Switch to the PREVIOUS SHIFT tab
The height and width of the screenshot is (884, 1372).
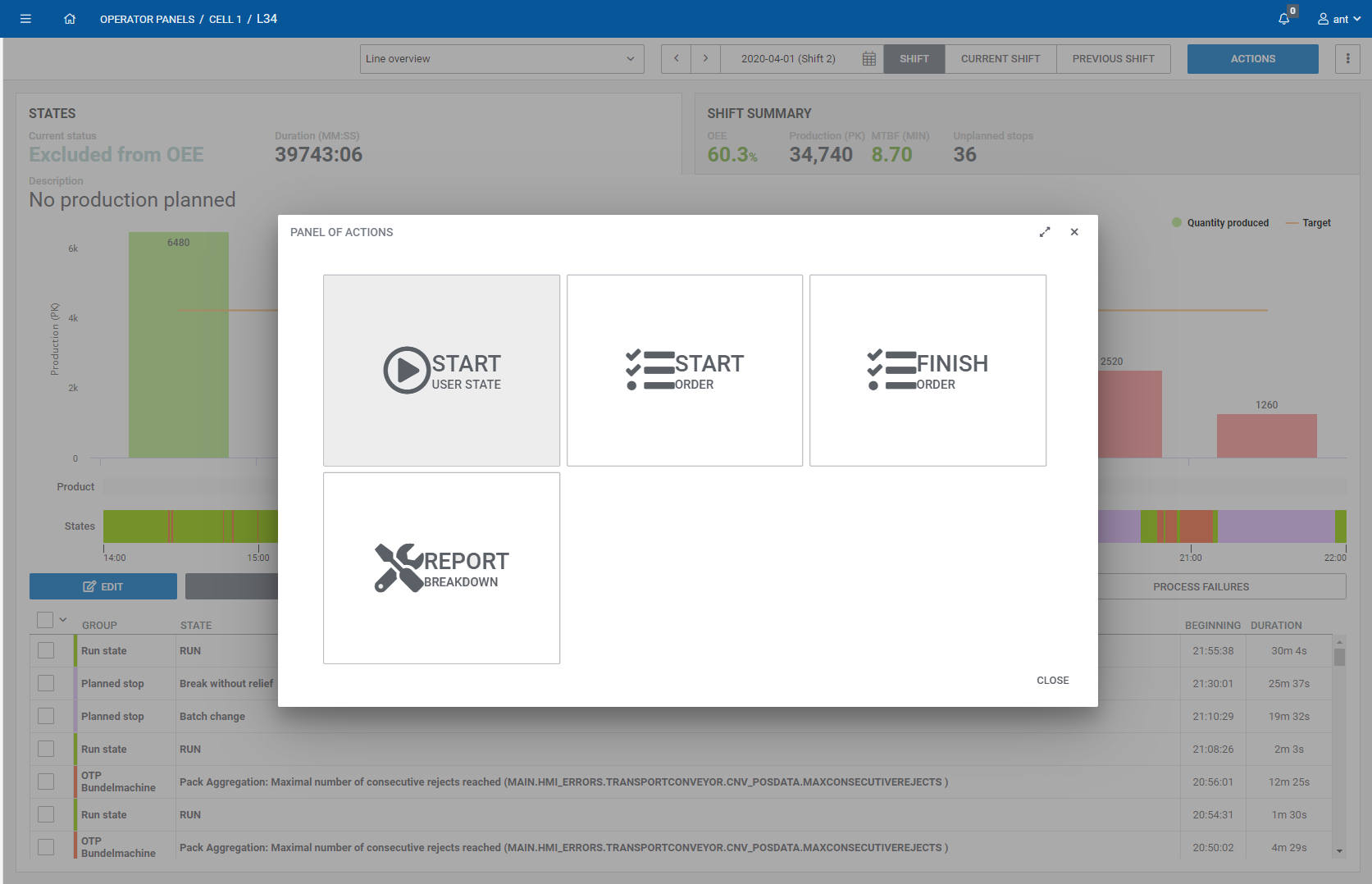pos(1113,58)
